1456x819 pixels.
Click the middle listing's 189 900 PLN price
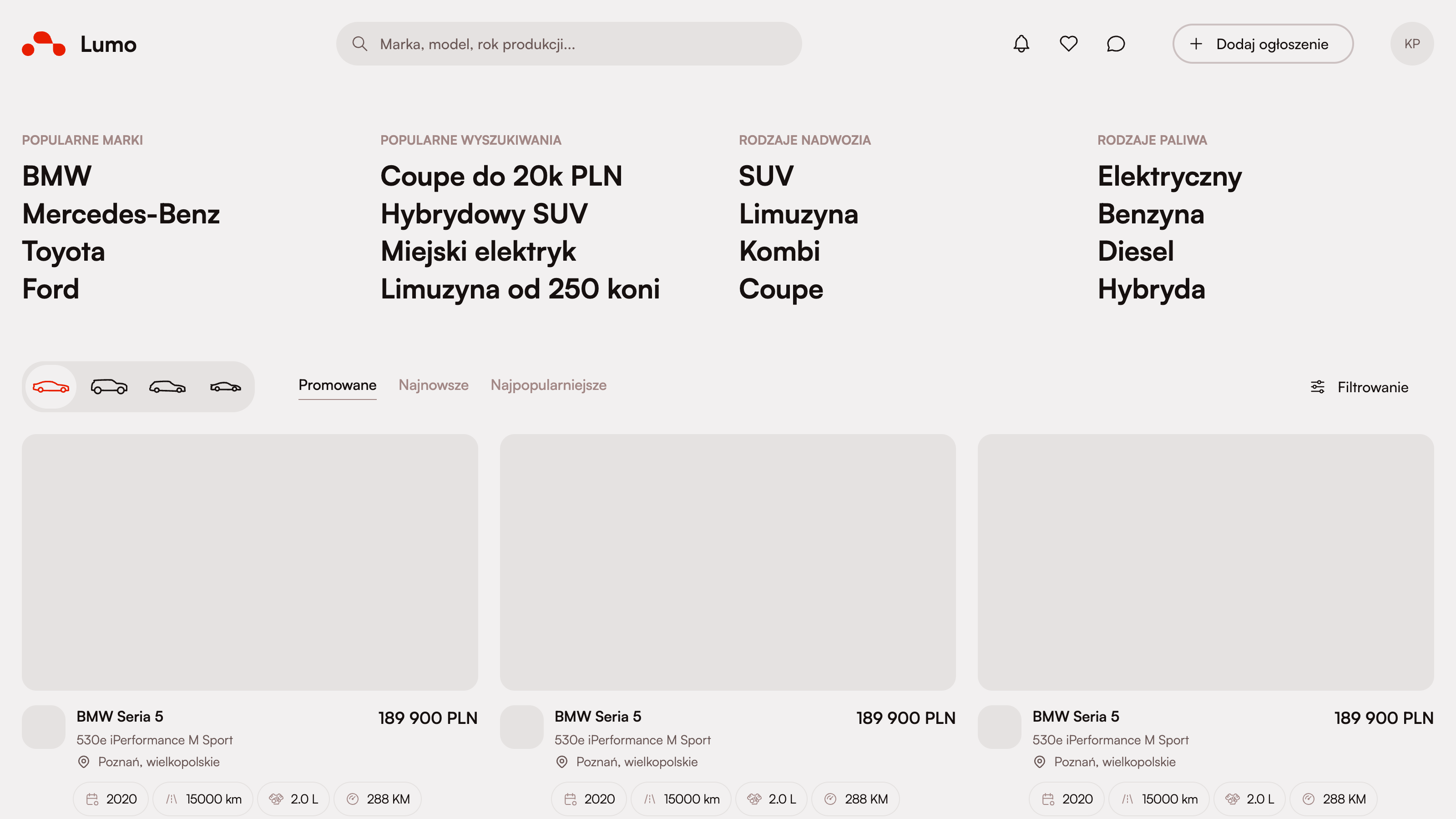click(x=905, y=718)
